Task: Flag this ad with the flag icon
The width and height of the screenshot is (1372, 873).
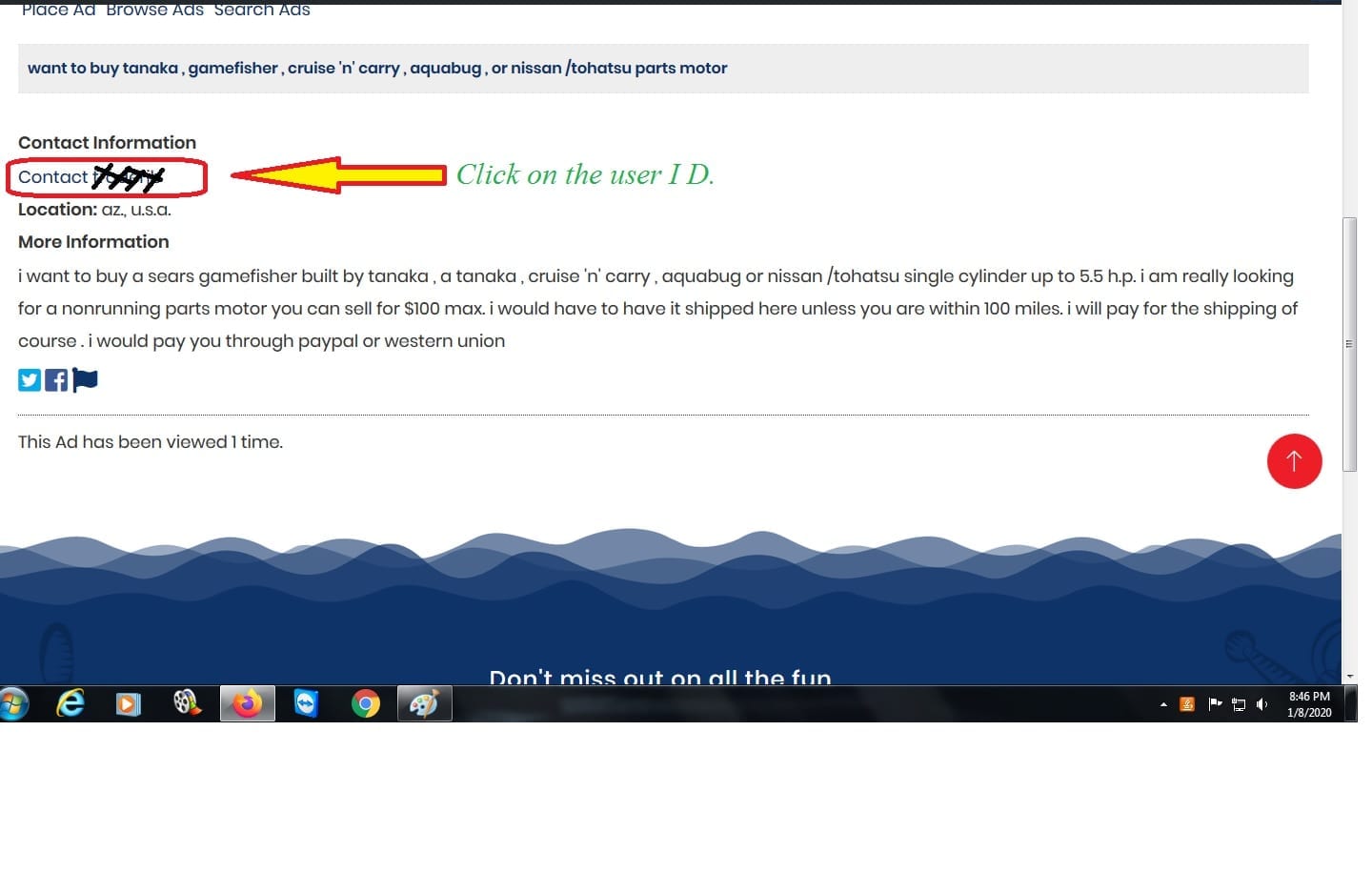Action: 85,380
